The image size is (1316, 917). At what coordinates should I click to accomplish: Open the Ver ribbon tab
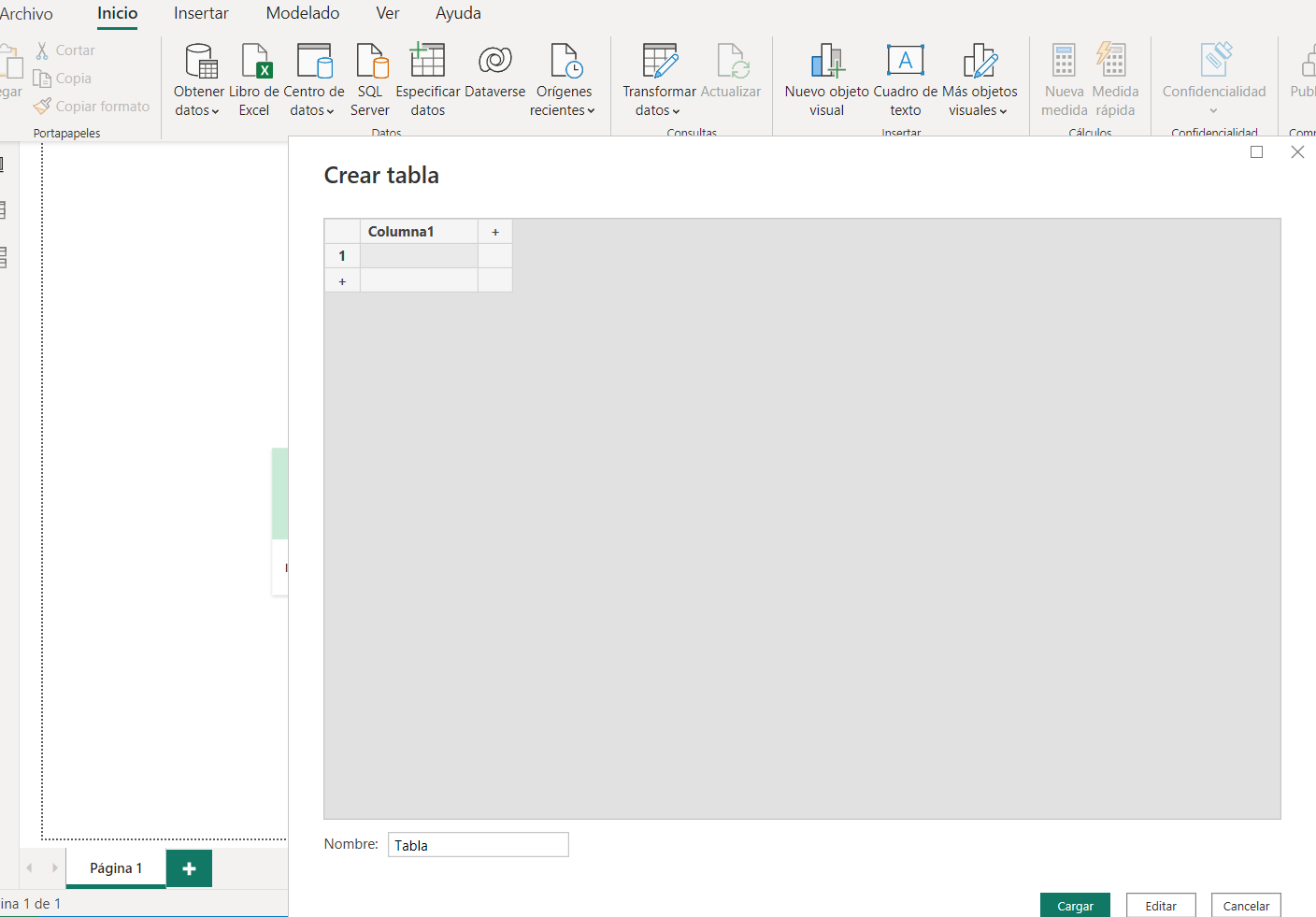[x=388, y=13]
